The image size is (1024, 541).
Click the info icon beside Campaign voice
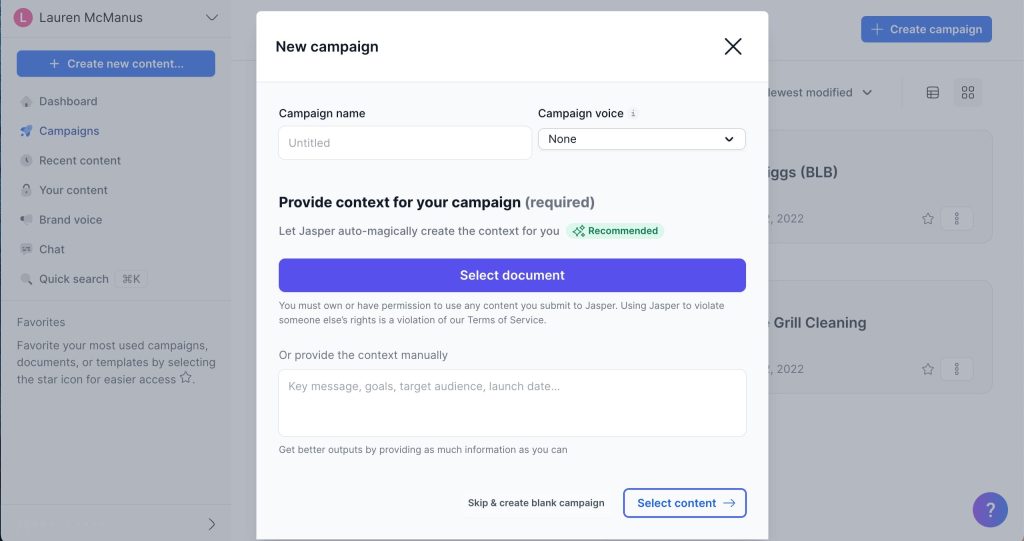click(x=633, y=114)
